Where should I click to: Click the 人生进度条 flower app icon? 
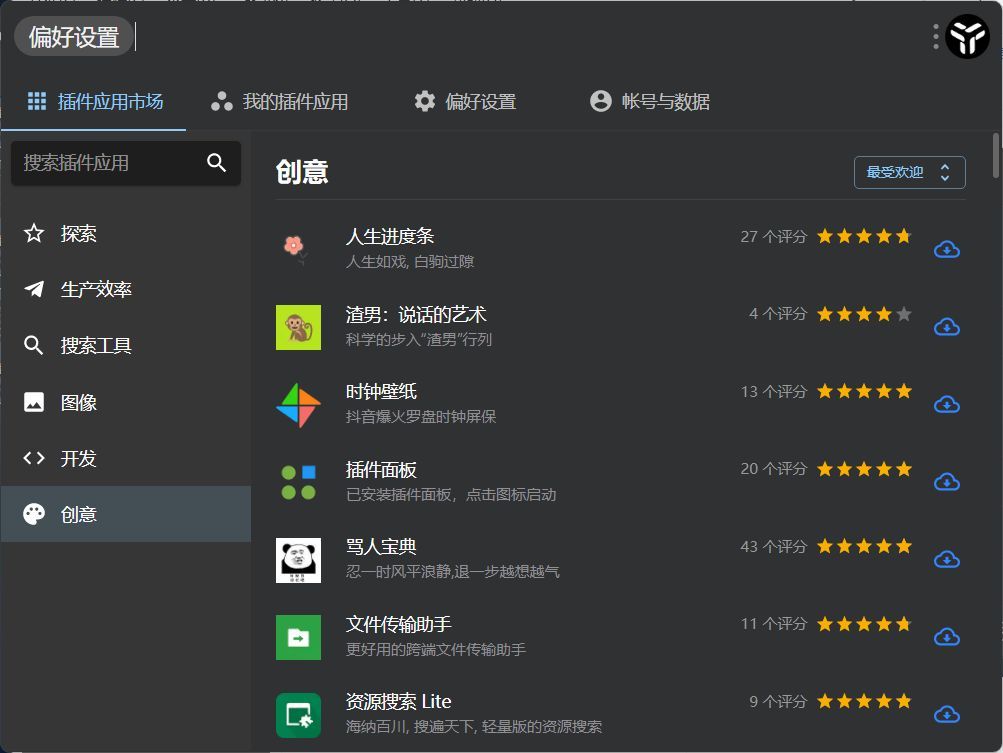click(298, 250)
